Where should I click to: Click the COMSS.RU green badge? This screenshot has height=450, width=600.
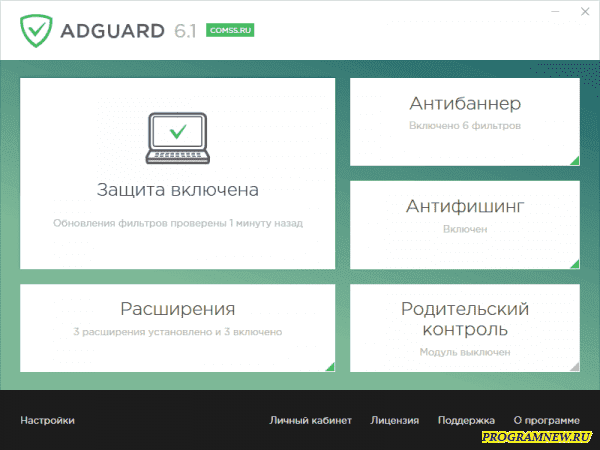(x=230, y=30)
